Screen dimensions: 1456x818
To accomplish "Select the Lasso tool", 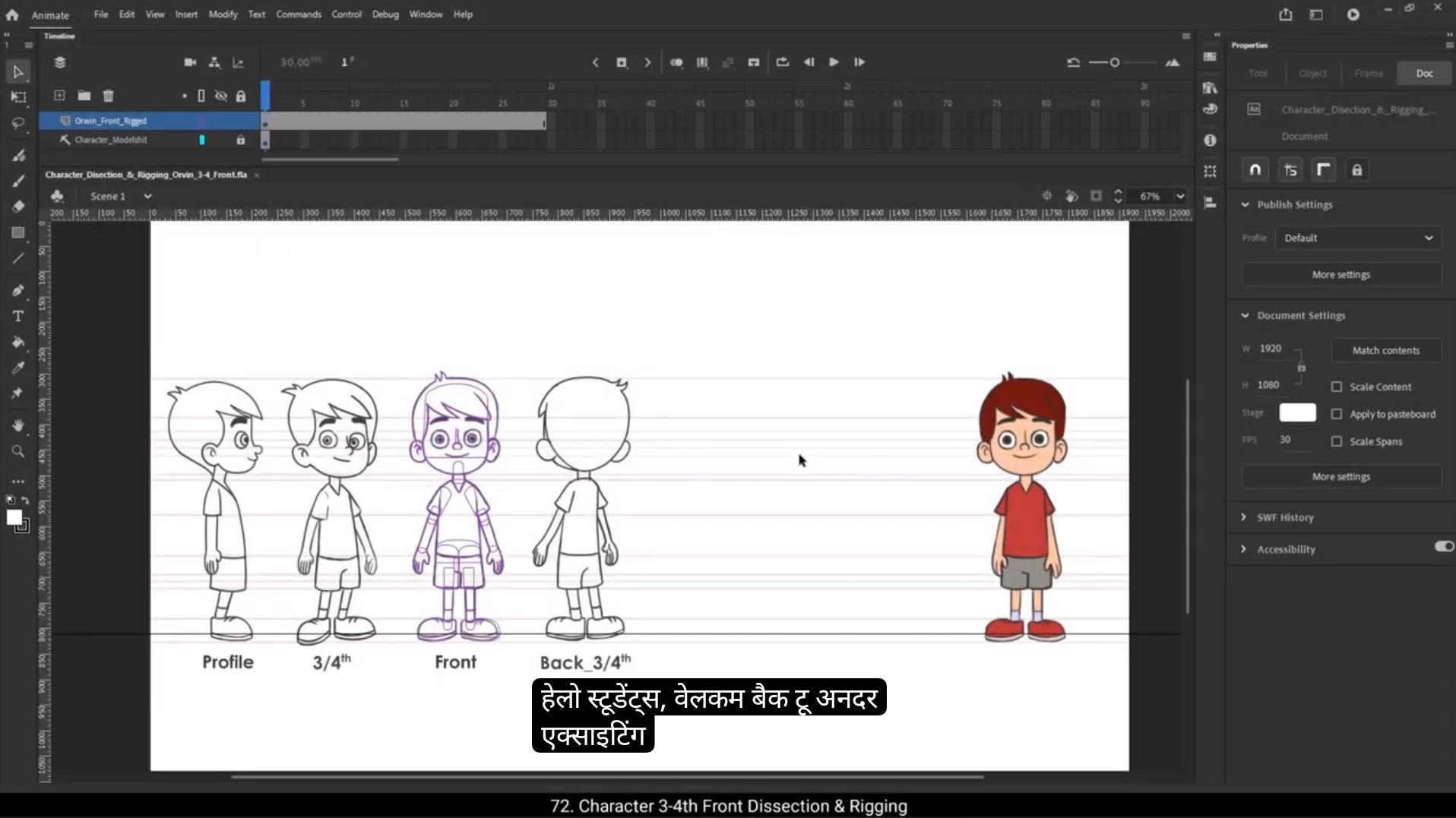I will (x=18, y=123).
